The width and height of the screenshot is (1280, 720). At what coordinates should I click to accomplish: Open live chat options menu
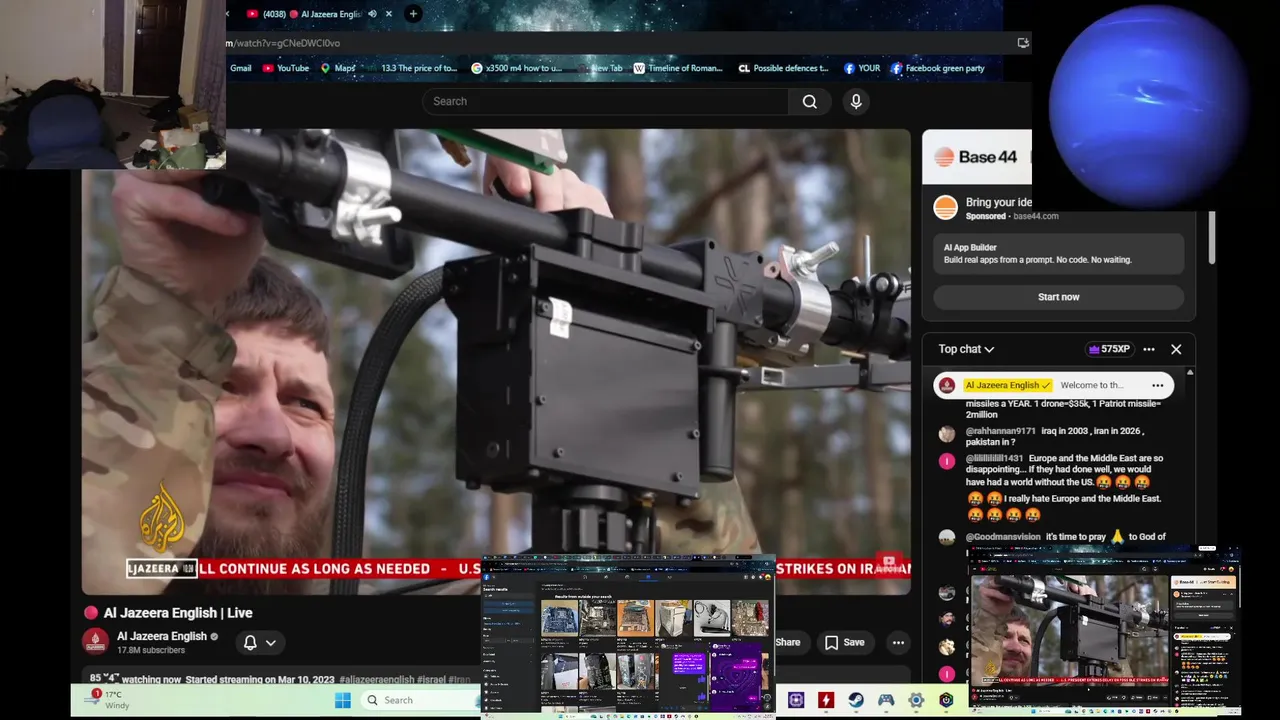point(1149,349)
